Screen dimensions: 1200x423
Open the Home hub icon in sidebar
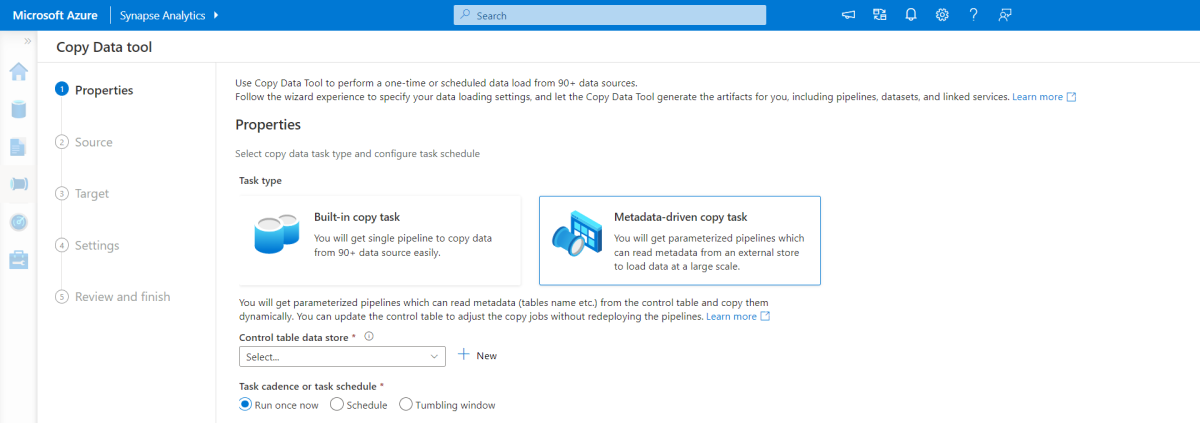18,72
